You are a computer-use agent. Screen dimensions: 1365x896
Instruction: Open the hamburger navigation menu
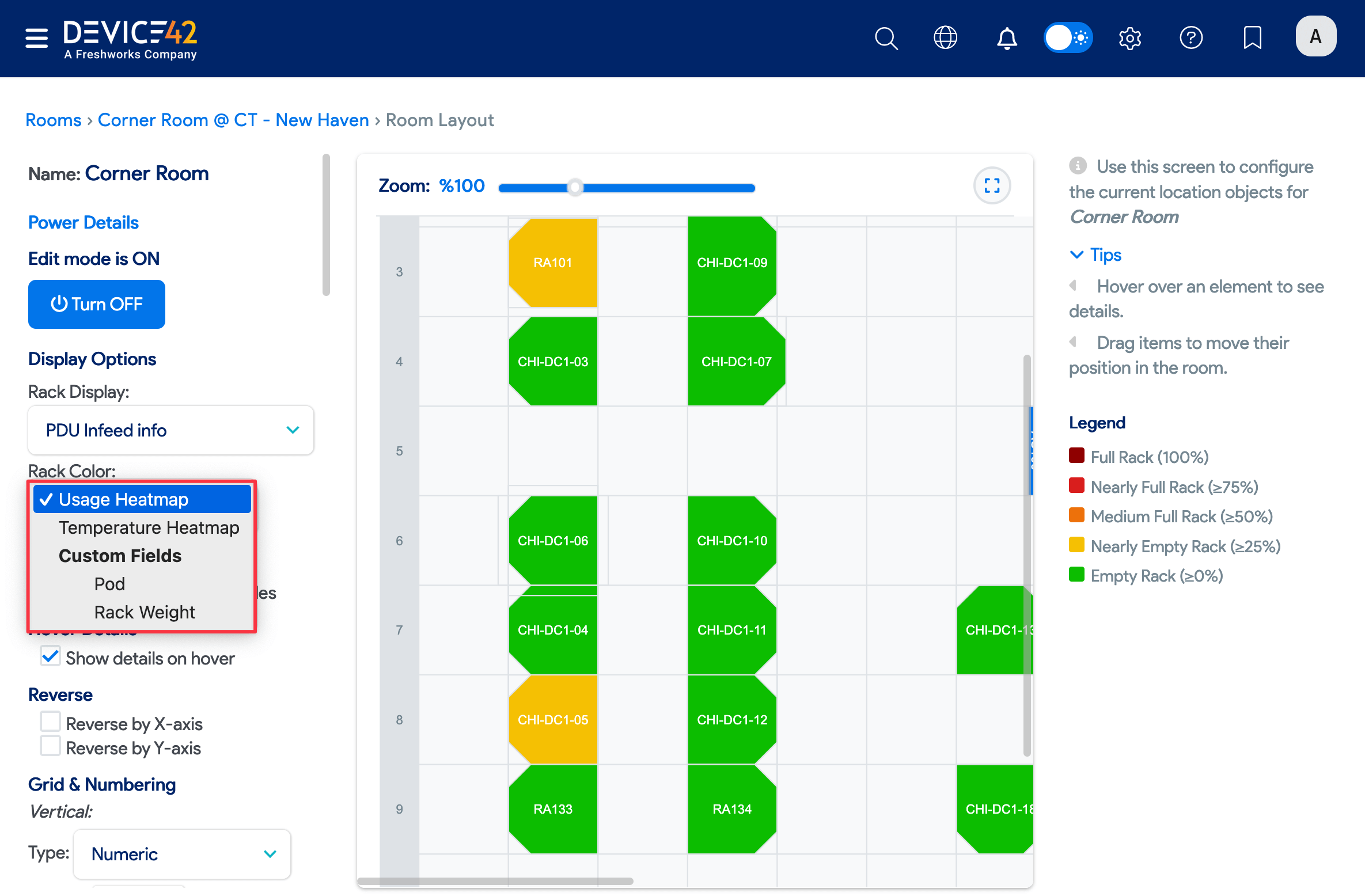[x=36, y=38]
